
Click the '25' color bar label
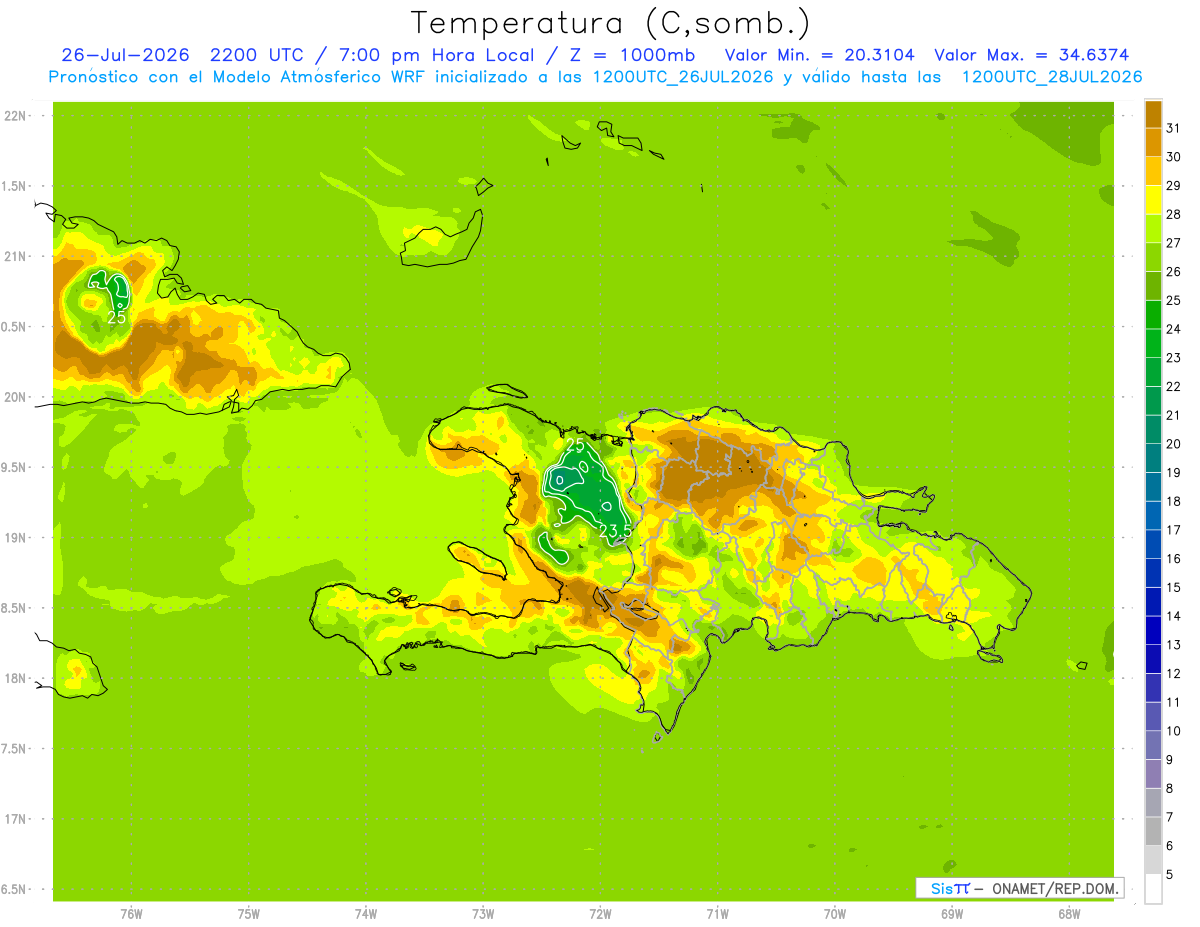click(1173, 300)
